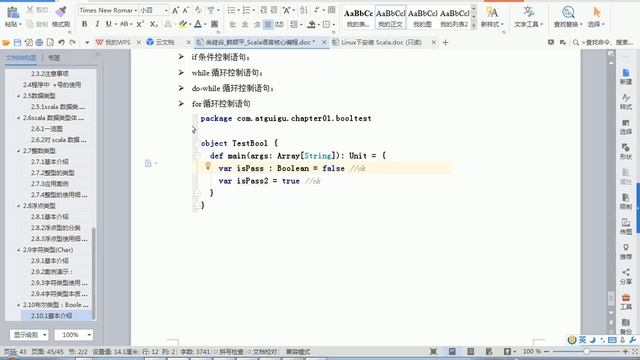Click the redo arrow icon
The image size is (640, 360).
click(x=73, y=42)
